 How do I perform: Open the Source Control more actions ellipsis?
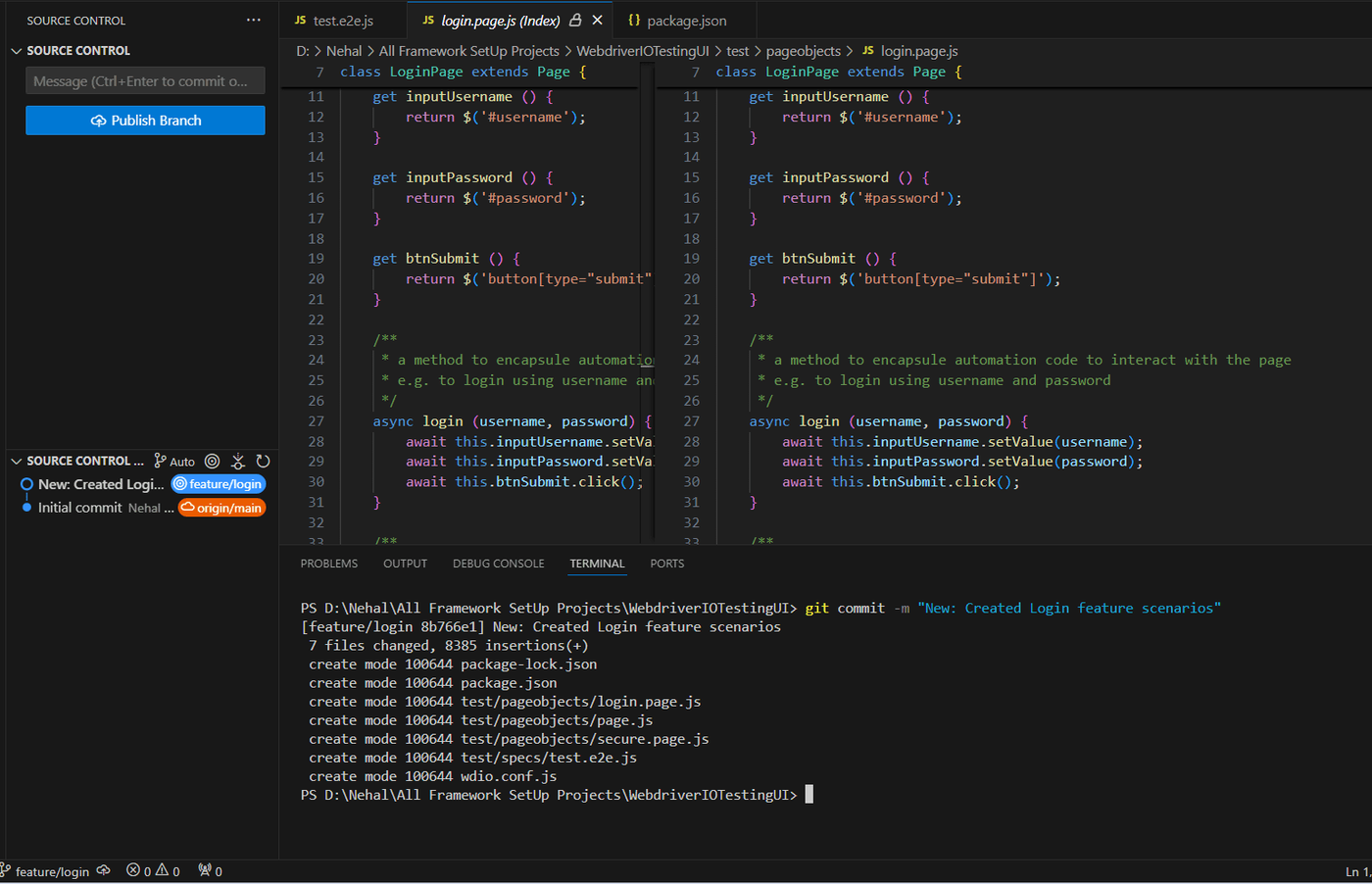254,20
